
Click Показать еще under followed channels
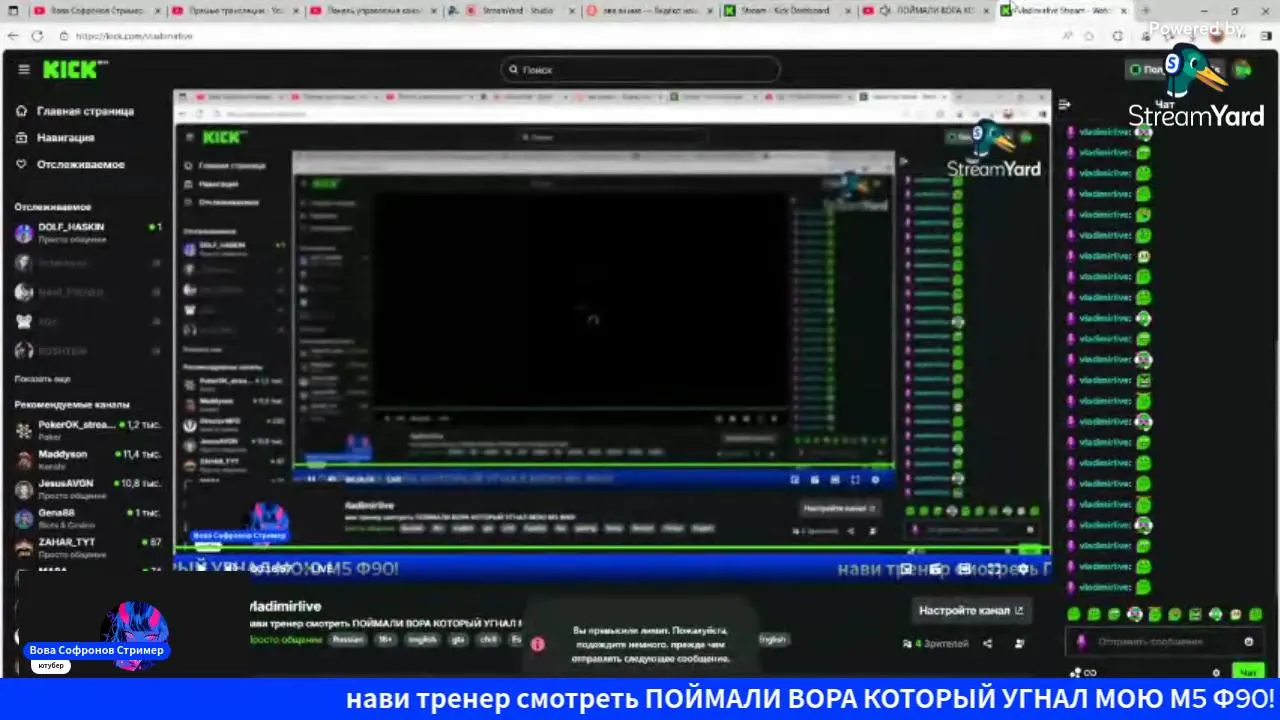click(42, 379)
